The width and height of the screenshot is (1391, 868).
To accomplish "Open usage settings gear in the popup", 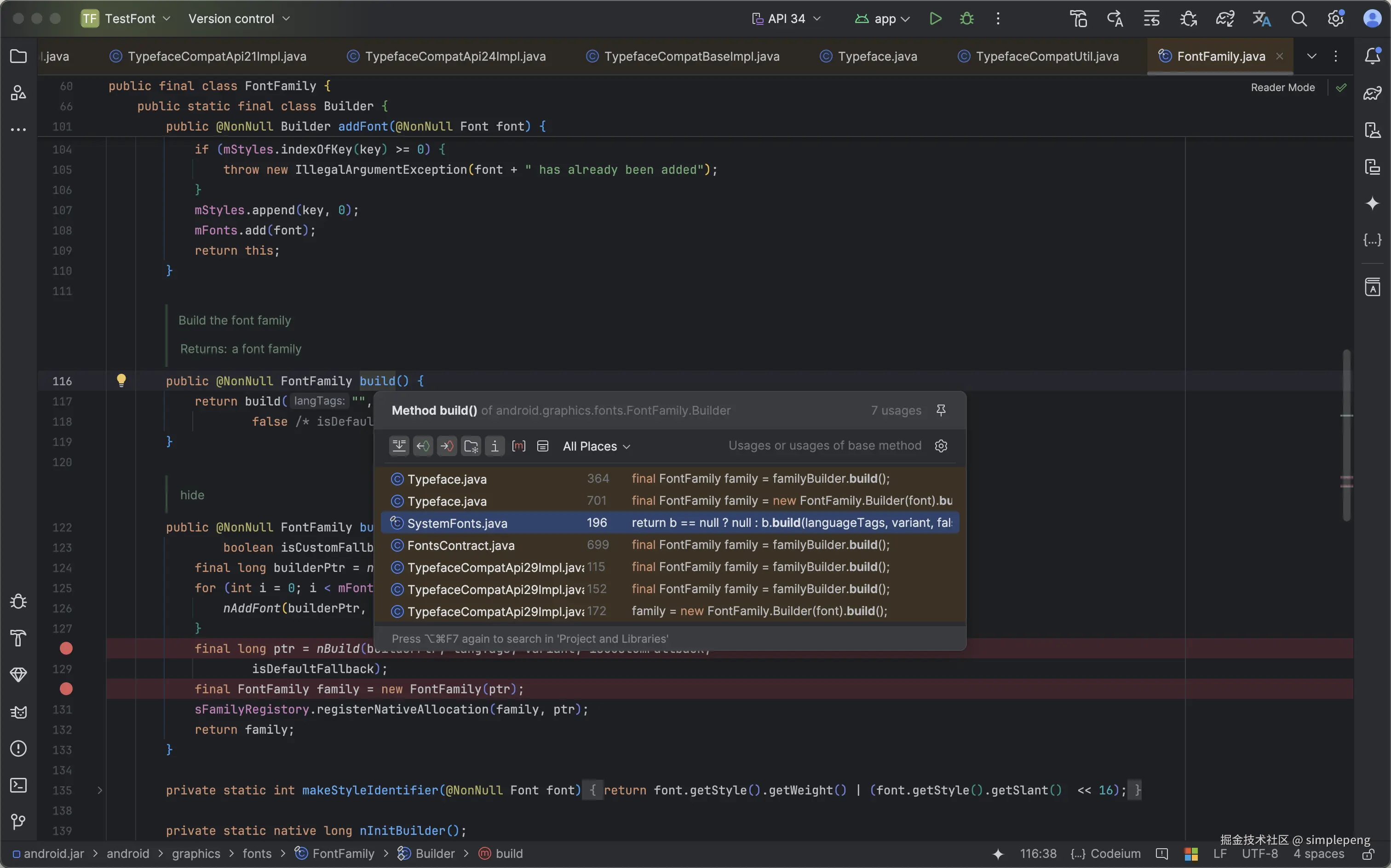I will (941, 445).
